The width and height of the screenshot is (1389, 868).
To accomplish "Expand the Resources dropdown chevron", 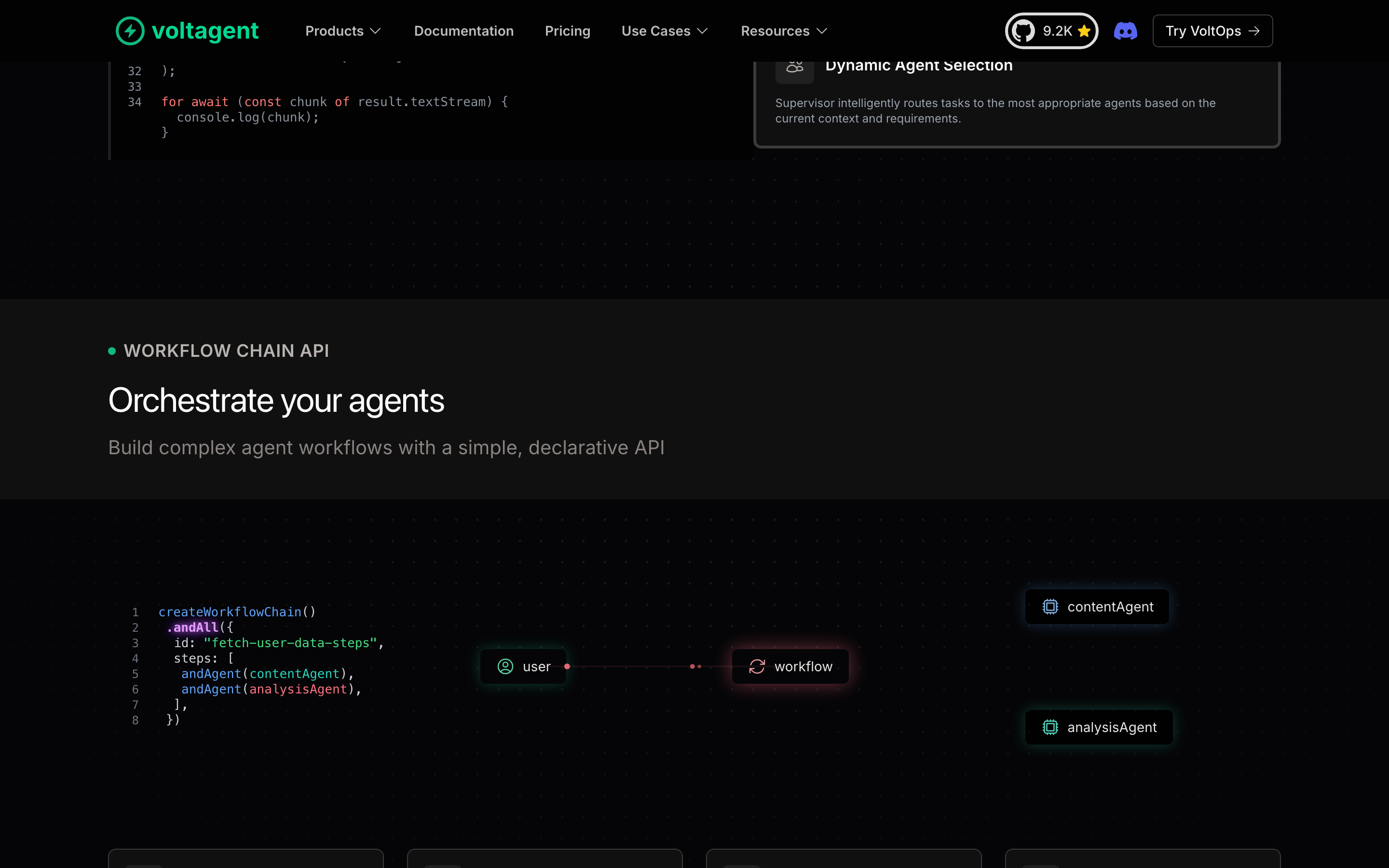I will (821, 31).
